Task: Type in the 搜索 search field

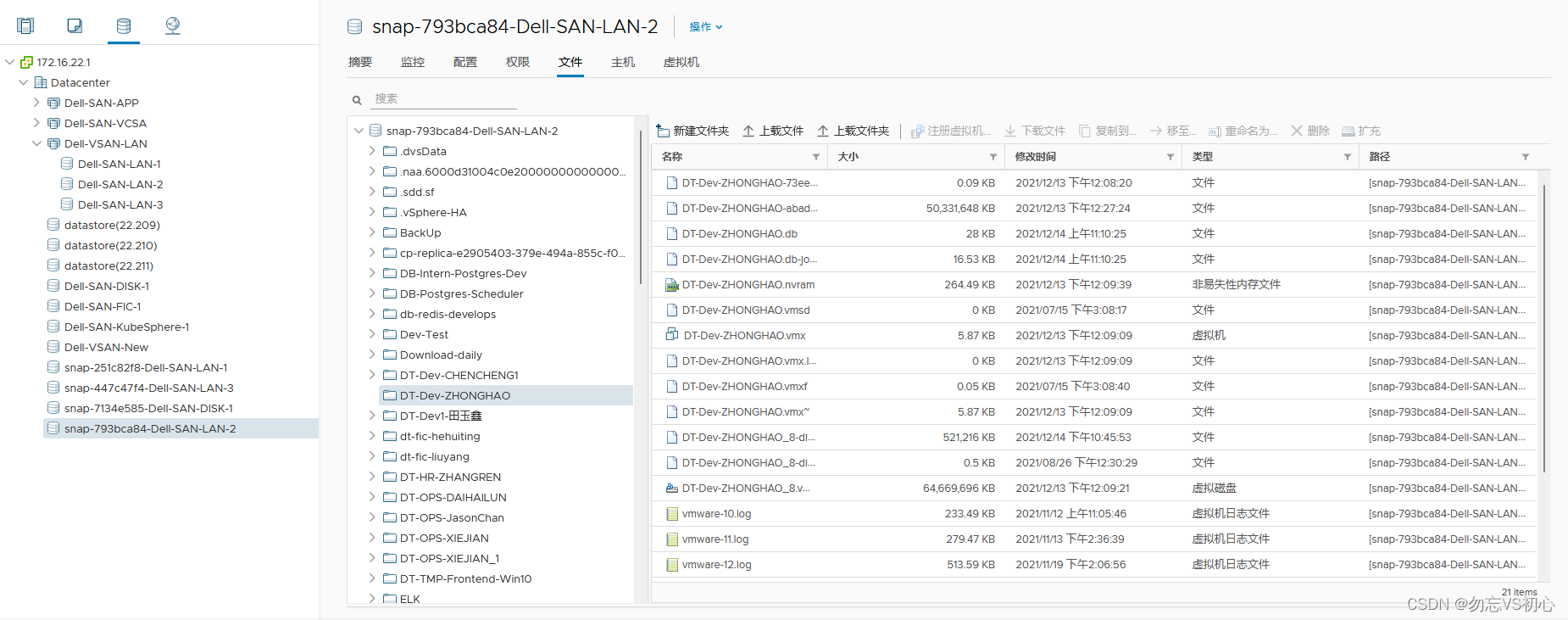Action: point(444,99)
